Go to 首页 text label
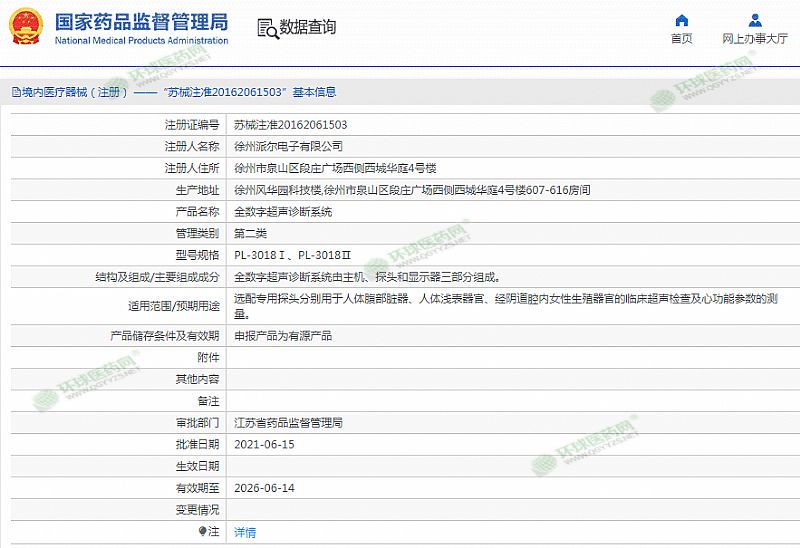Screen dimensions: 800x548 (681, 39)
